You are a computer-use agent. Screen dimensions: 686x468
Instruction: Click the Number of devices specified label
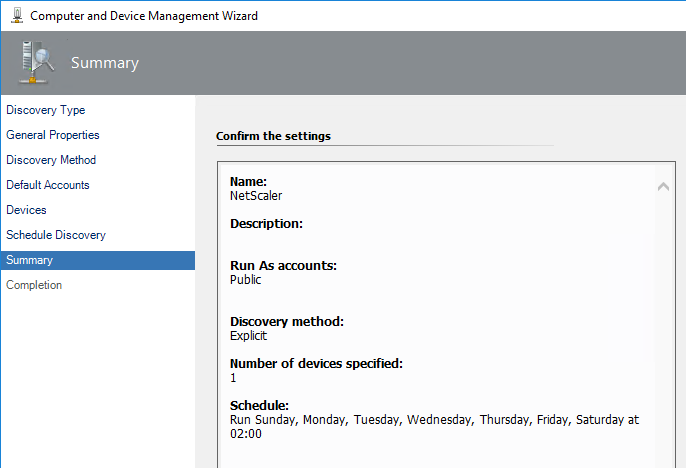click(316, 363)
